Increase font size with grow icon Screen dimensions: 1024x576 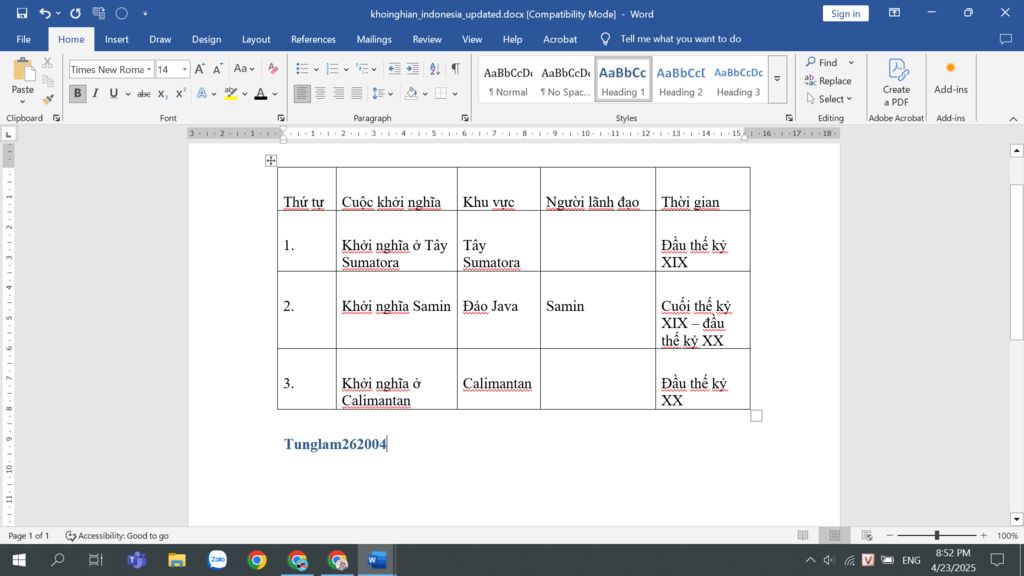[x=200, y=69]
